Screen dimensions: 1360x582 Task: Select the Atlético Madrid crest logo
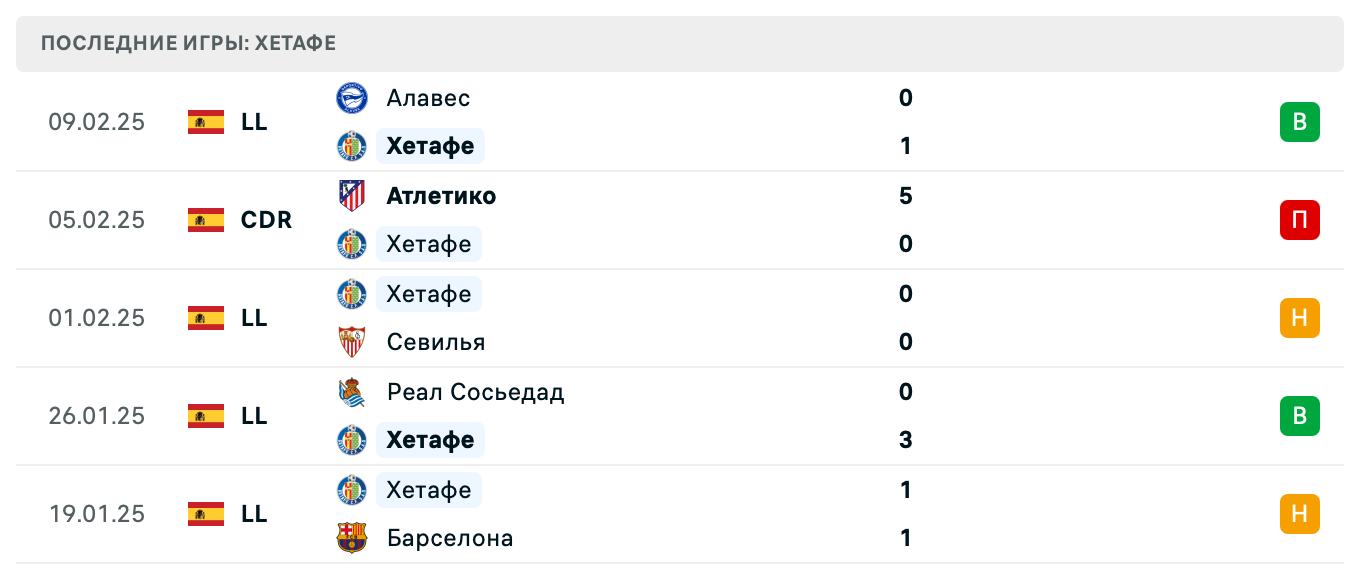[x=352, y=196]
